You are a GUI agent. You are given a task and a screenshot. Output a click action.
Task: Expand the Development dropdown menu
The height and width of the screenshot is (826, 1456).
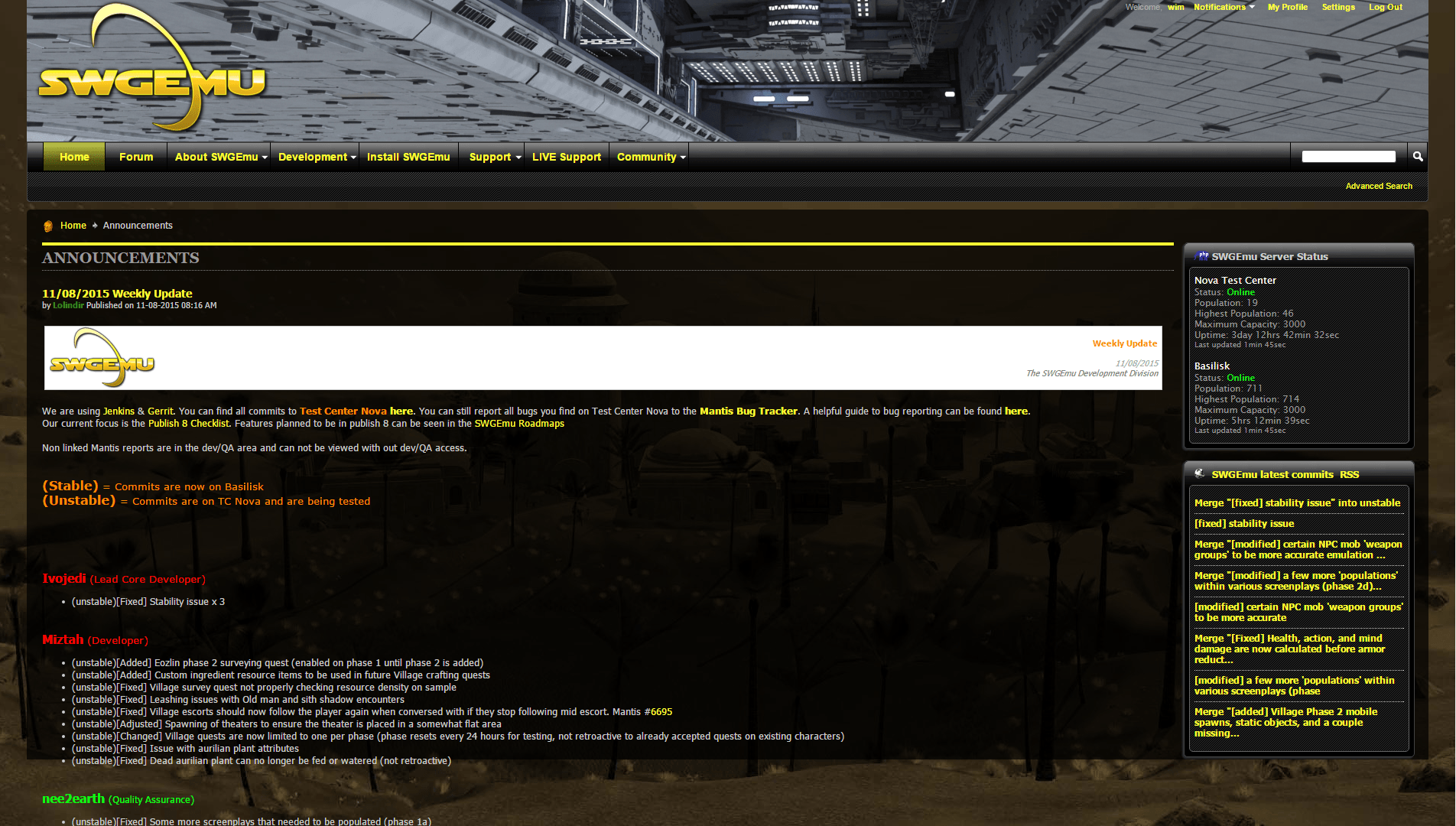pos(317,157)
